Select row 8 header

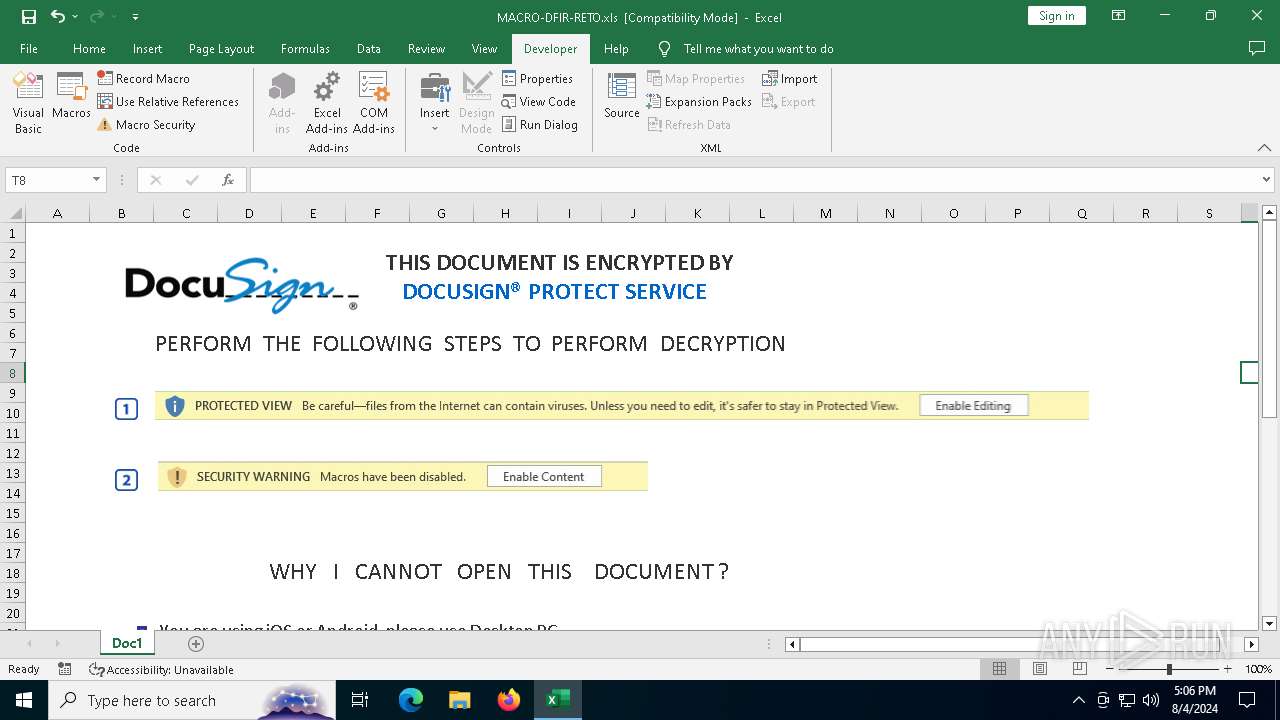(x=13, y=373)
